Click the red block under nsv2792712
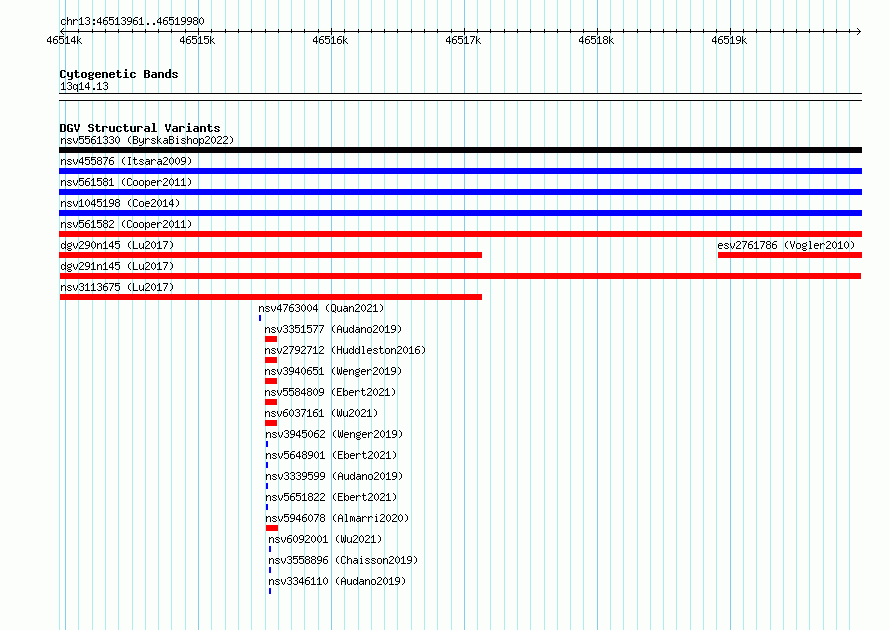The image size is (890, 630). pyautogui.click(x=271, y=360)
